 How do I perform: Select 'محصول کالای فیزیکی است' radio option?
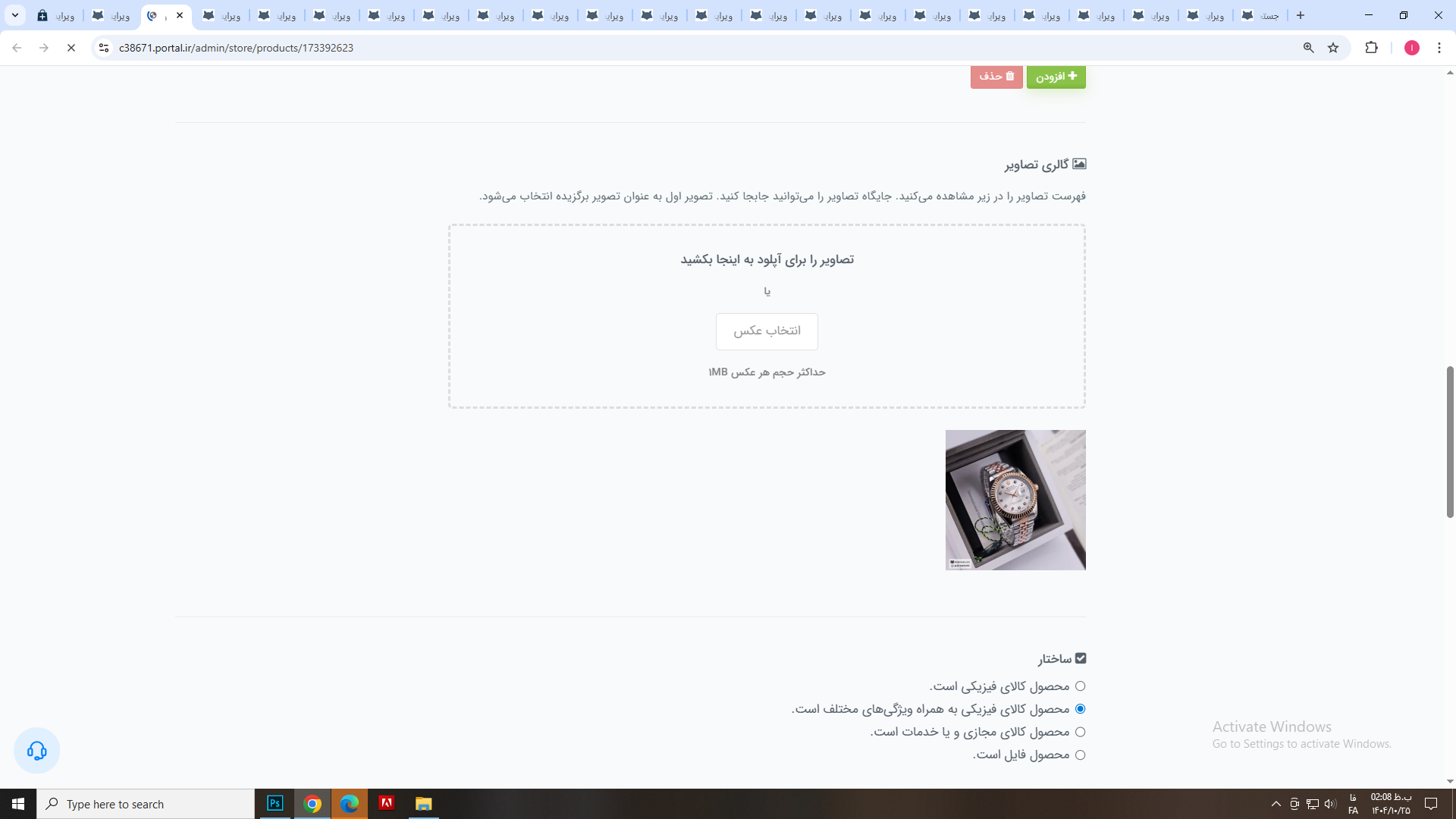(x=1080, y=686)
